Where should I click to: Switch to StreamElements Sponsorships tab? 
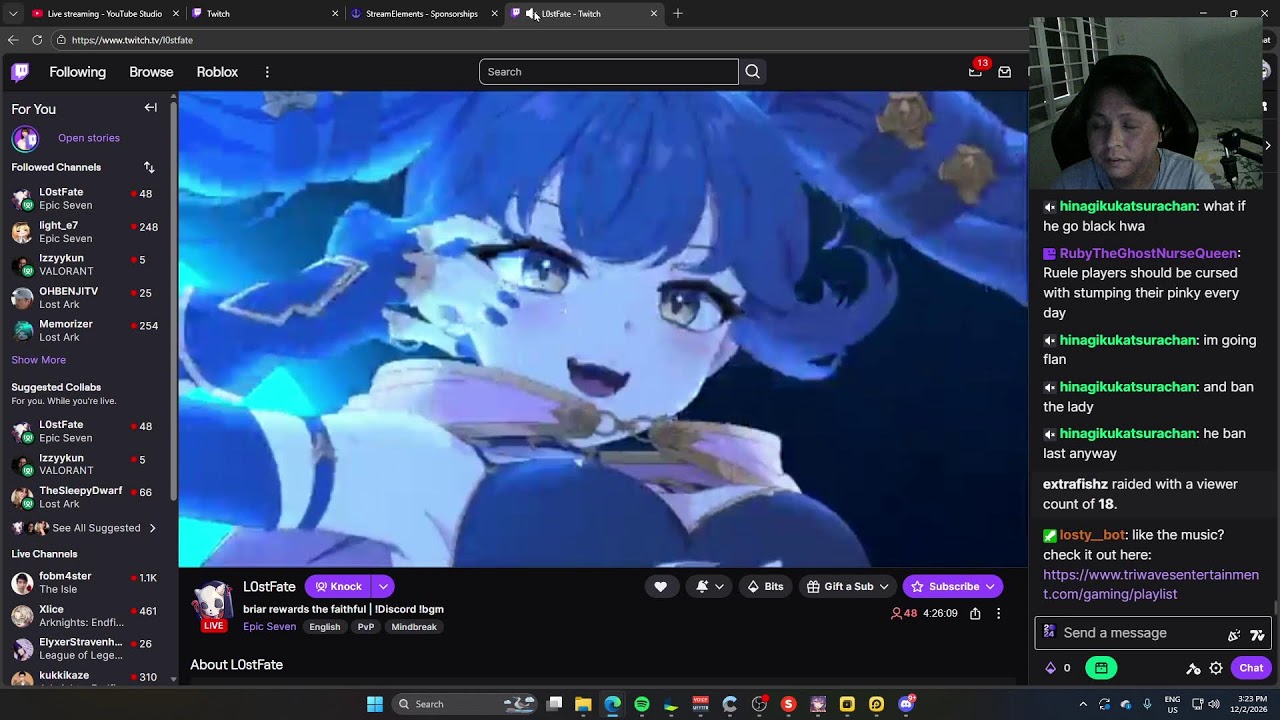point(422,14)
